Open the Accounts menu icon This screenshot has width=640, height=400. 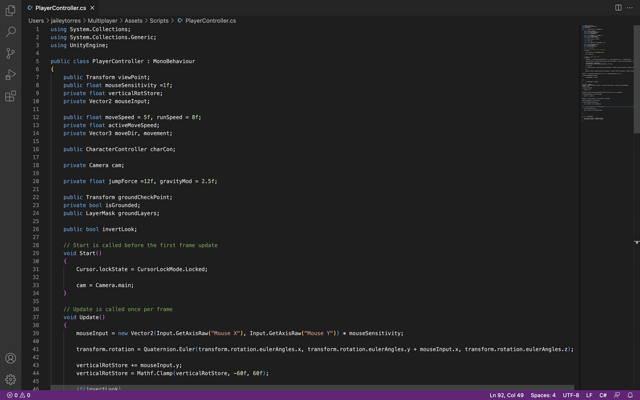tap(11, 358)
